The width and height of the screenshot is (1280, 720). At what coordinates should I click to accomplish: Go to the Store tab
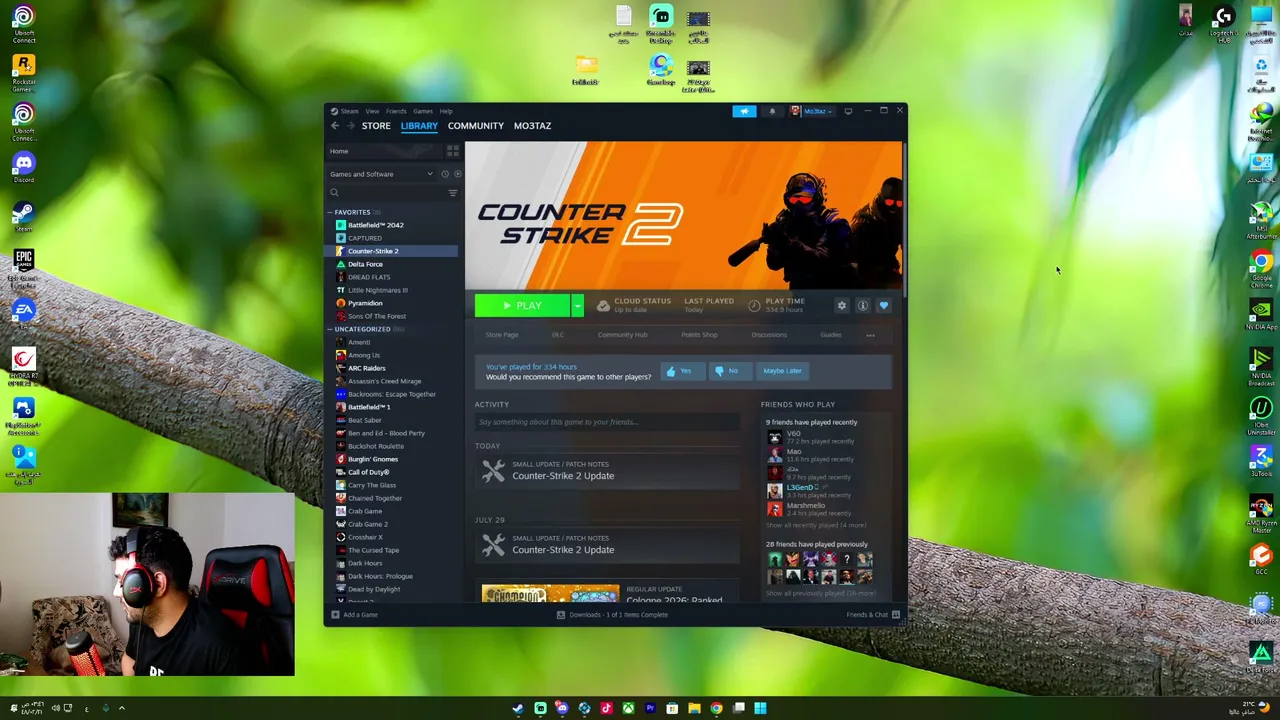(376, 126)
